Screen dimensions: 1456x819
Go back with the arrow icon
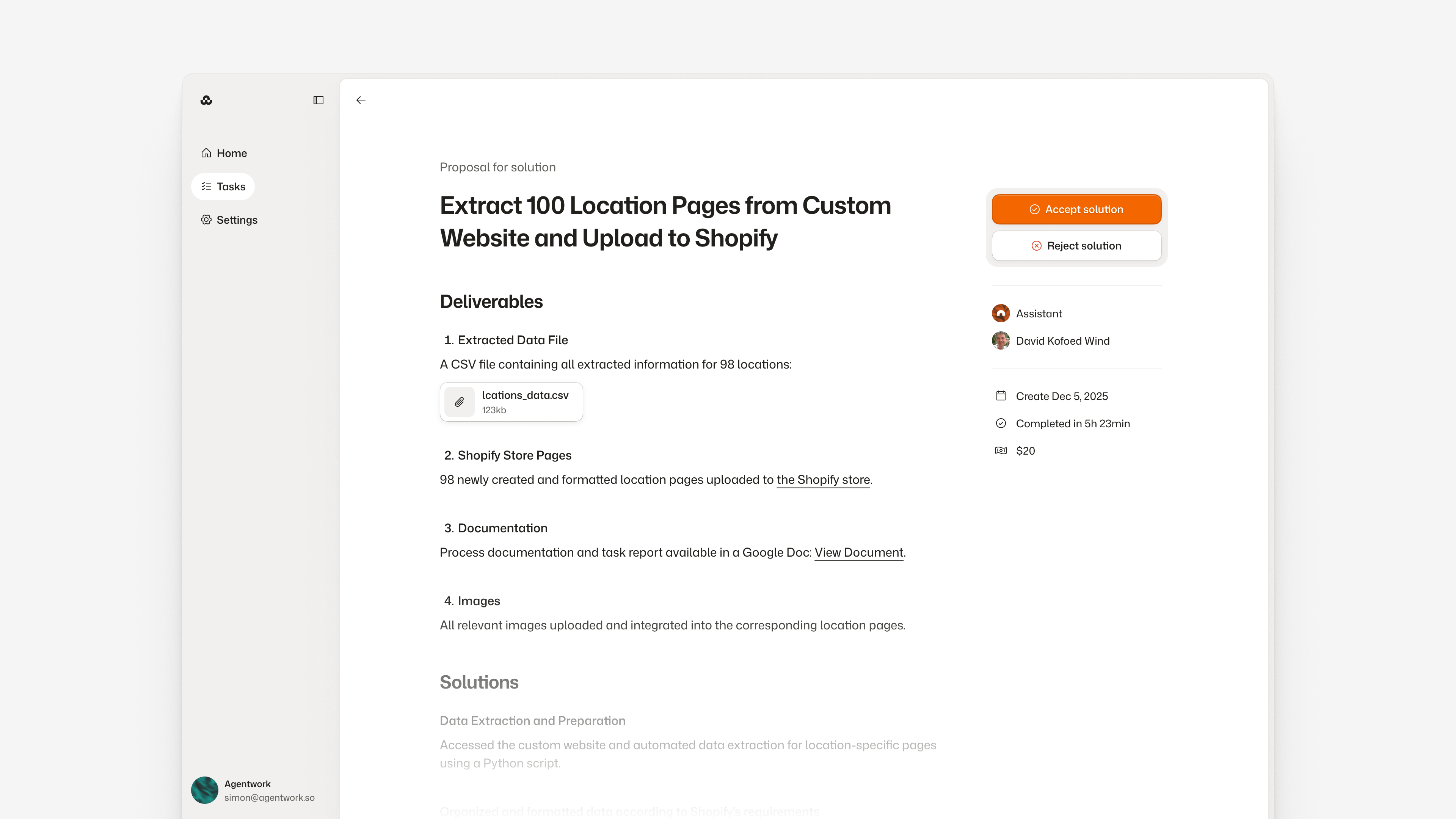pos(361,100)
